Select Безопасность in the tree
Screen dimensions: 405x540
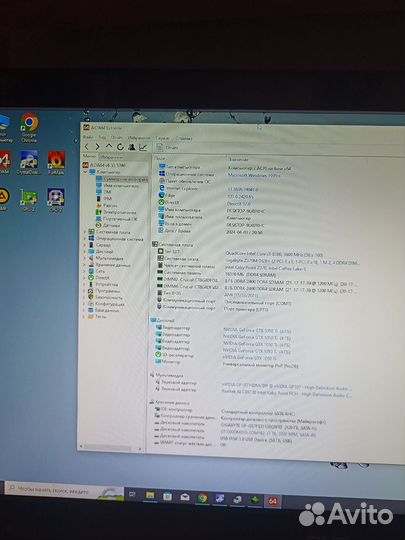105,297
